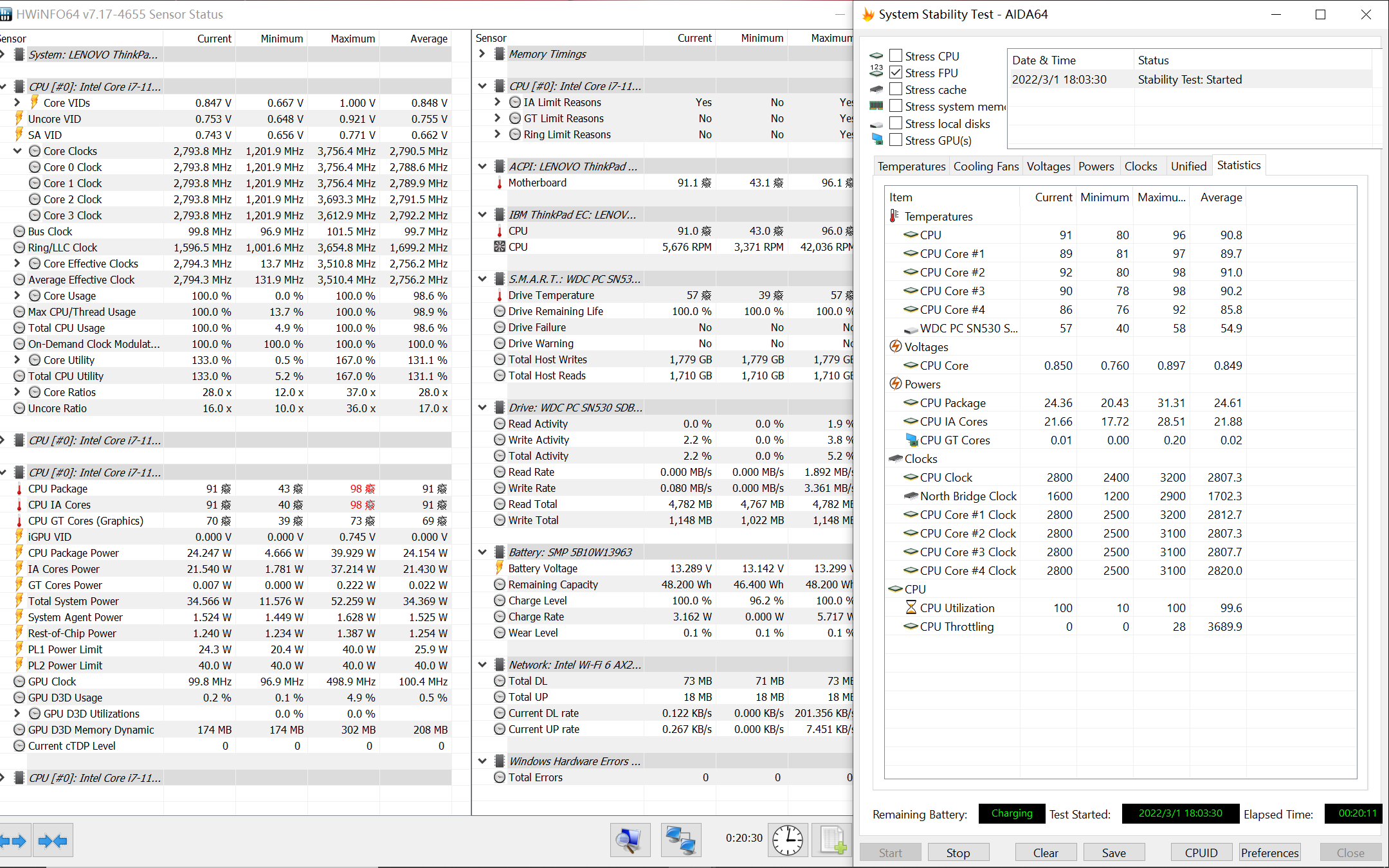The height and width of the screenshot is (868, 1389).
Task: Select the CPU Throttling row
Action: tap(1065, 626)
